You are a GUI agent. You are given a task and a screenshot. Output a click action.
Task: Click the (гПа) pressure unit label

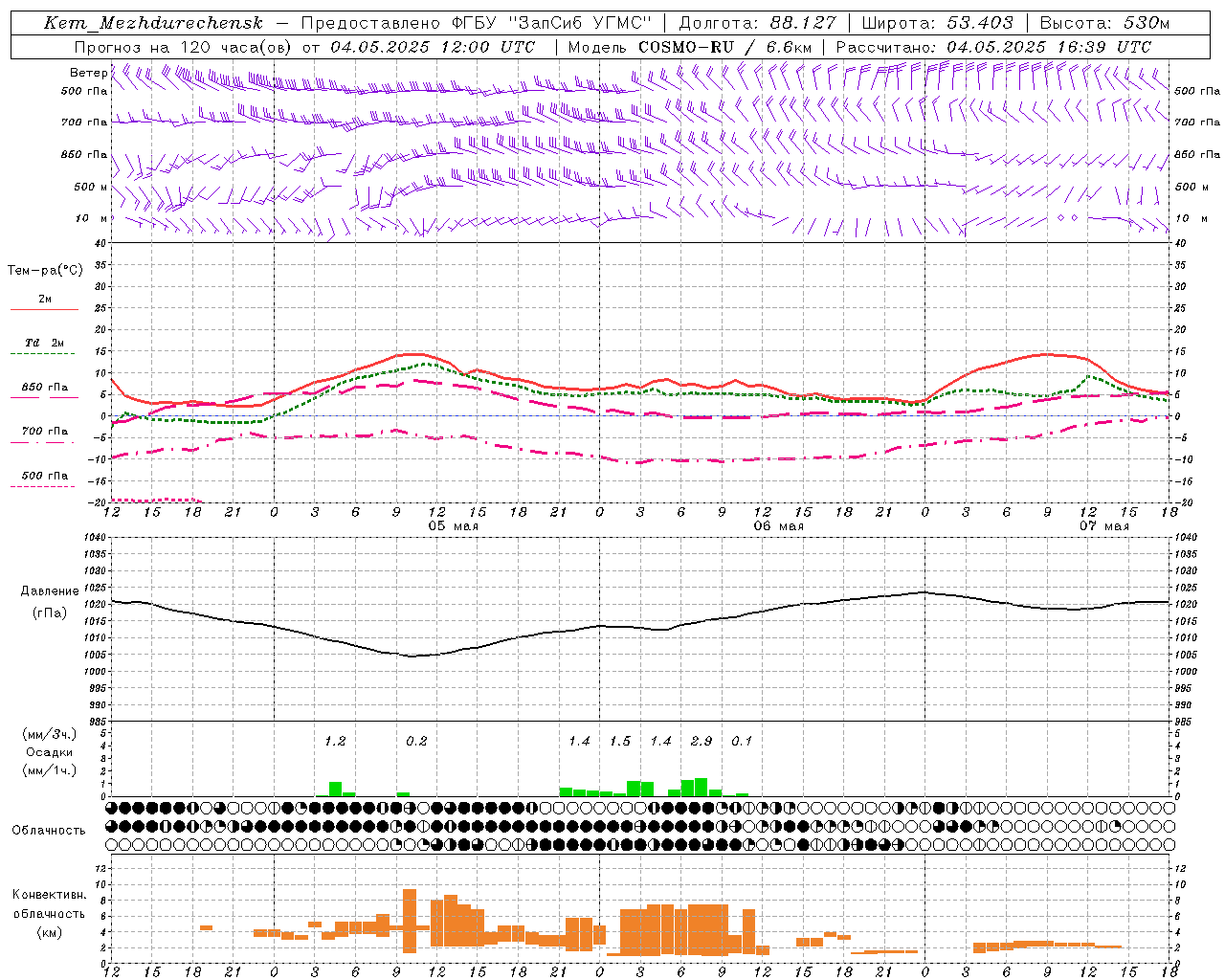click(x=49, y=613)
